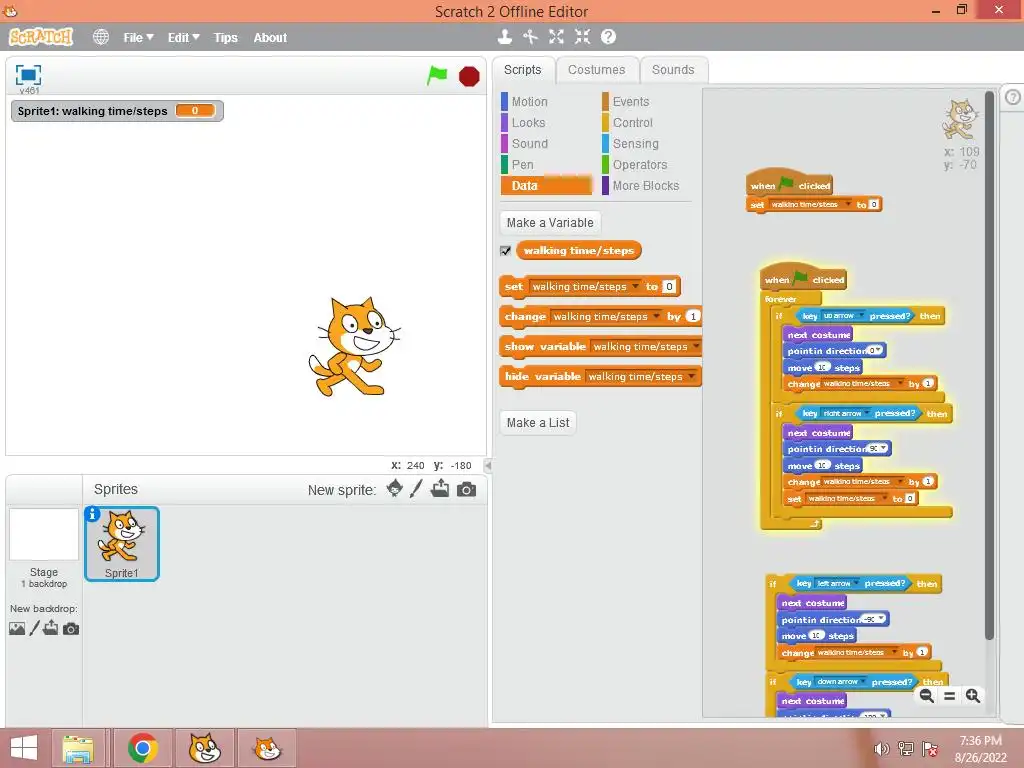This screenshot has height=768, width=1024.
Task: Select the Sound block category
Action: (x=530, y=144)
